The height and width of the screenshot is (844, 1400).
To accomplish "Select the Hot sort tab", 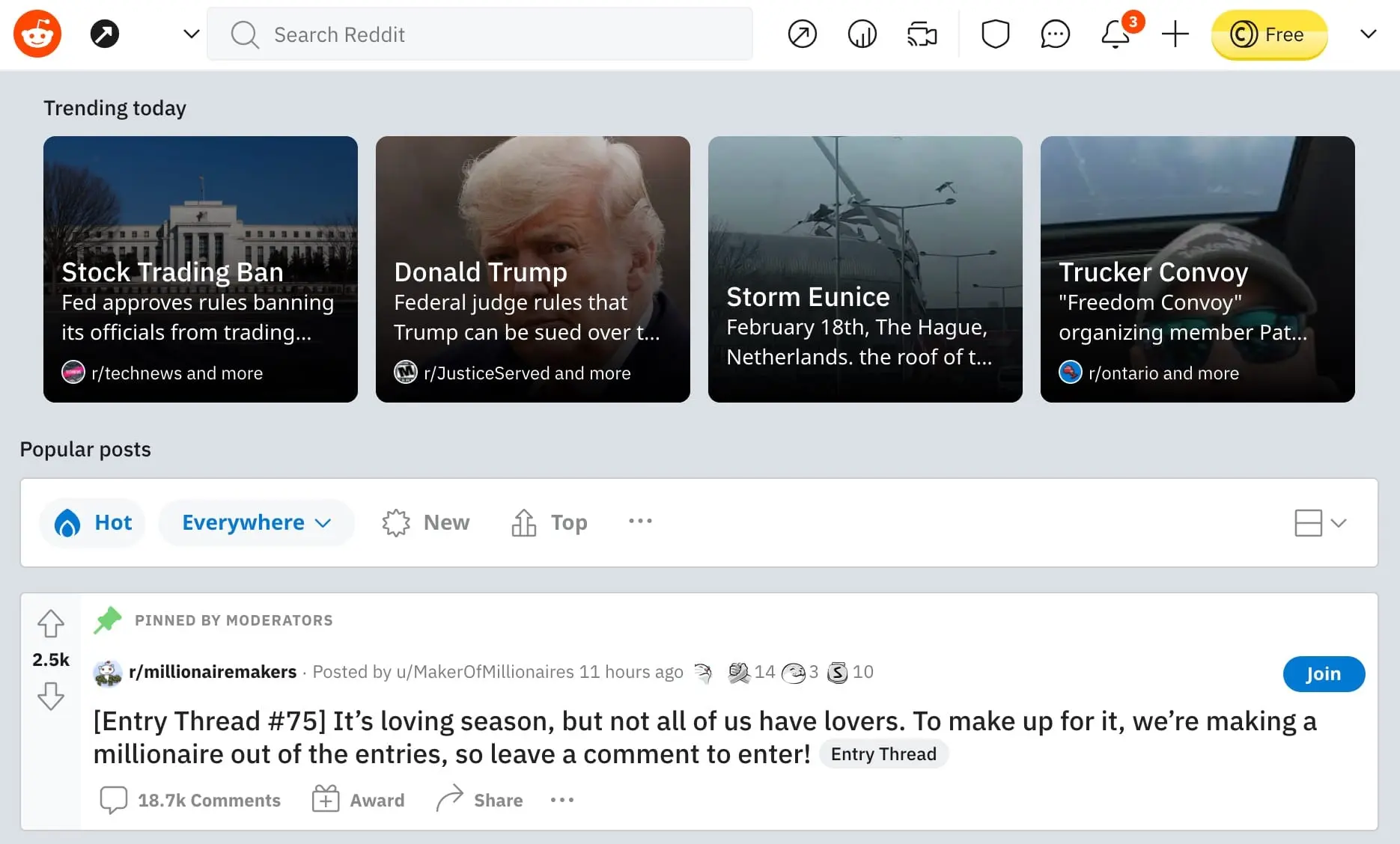I will [93, 522].
